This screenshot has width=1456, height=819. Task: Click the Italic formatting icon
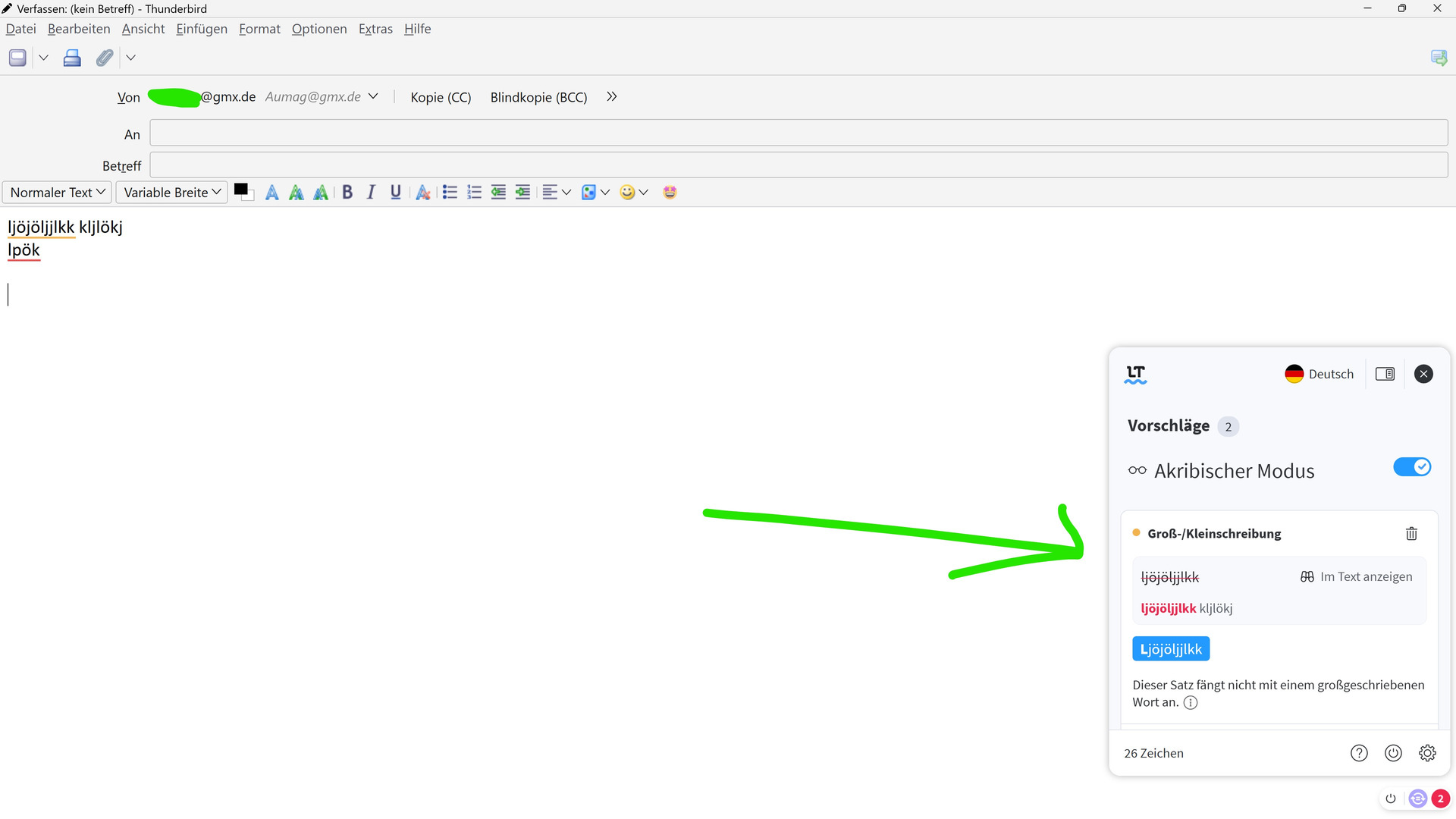pyautogui.click(x=371, y=193)
